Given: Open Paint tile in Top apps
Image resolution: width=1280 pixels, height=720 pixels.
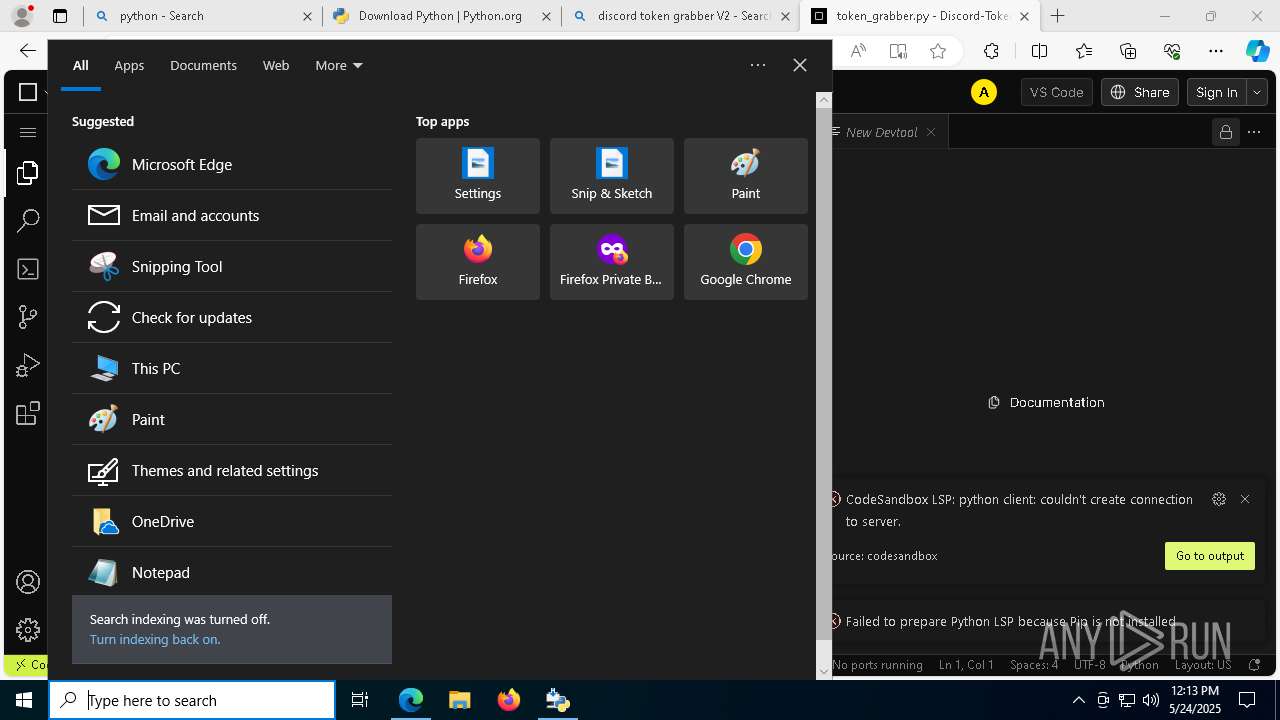Looking at the screenshot, I should coord(746,176).
